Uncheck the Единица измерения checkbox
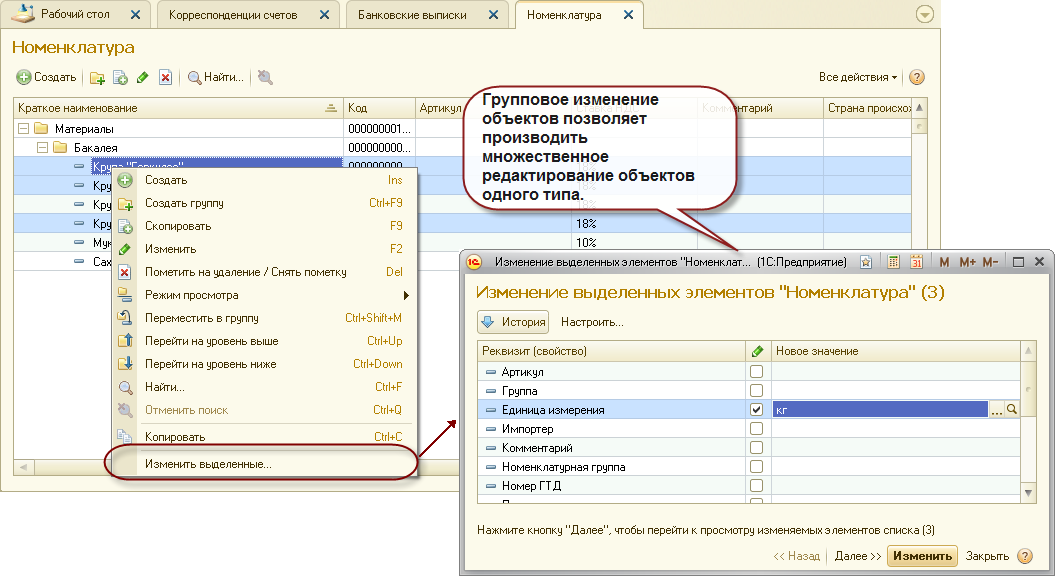 tap(757, 410)
